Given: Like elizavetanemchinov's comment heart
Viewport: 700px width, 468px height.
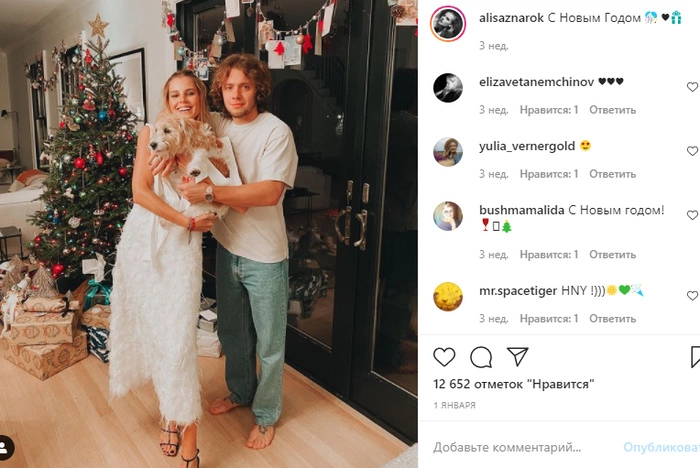Looking at the screenshot, I should 692,87.
